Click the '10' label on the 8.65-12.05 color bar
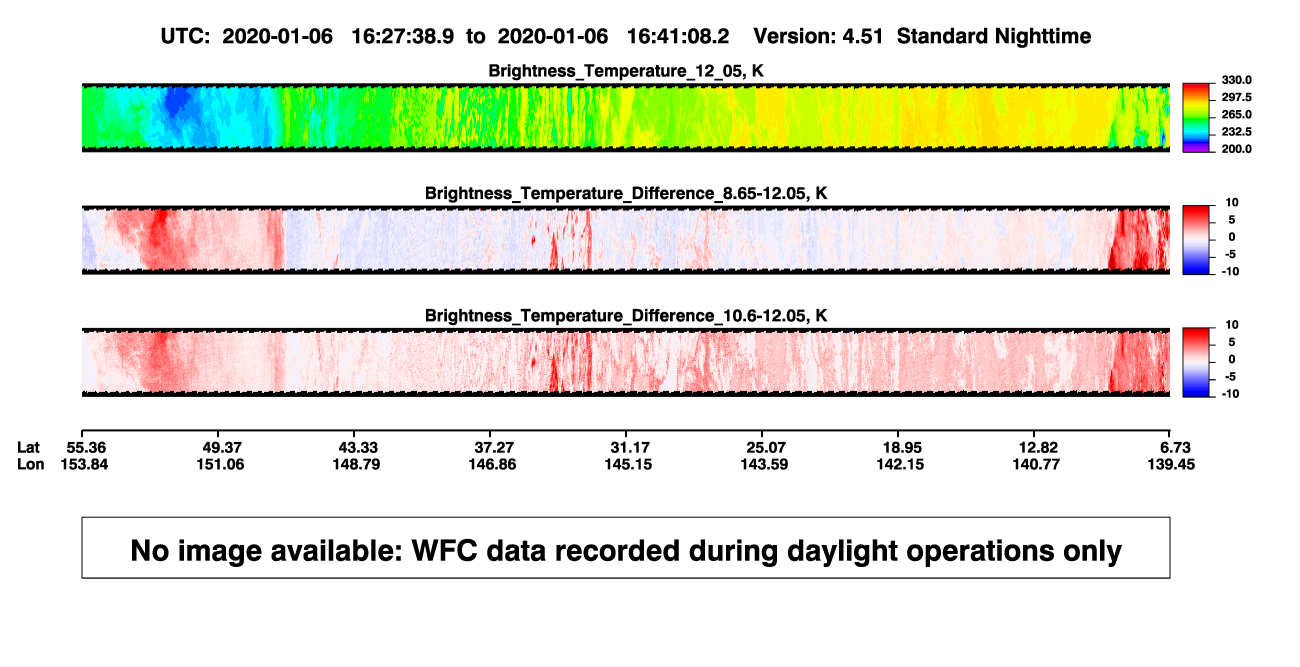The image size is (1300, 667). [x=1232, y=202]
